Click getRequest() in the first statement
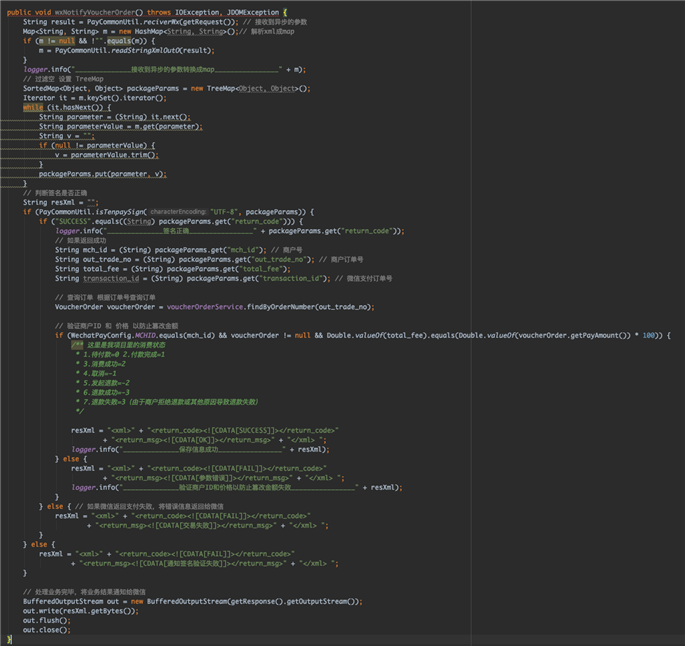685x646 pixels. (x=207, y=22)
